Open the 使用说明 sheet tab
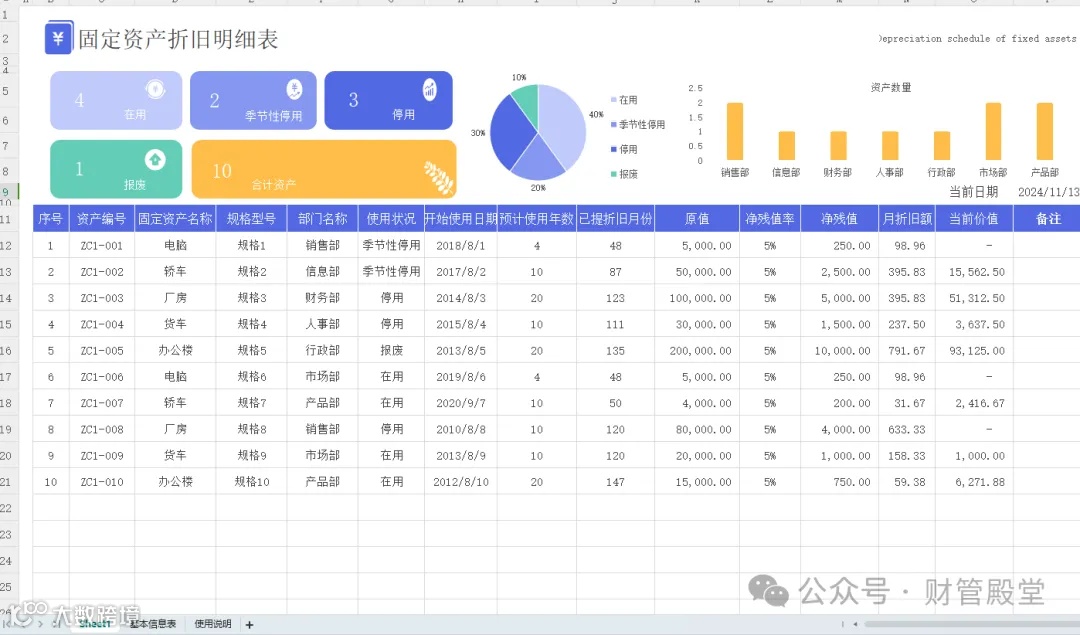This screenshot has width=1080, height=635. [213, 624]
